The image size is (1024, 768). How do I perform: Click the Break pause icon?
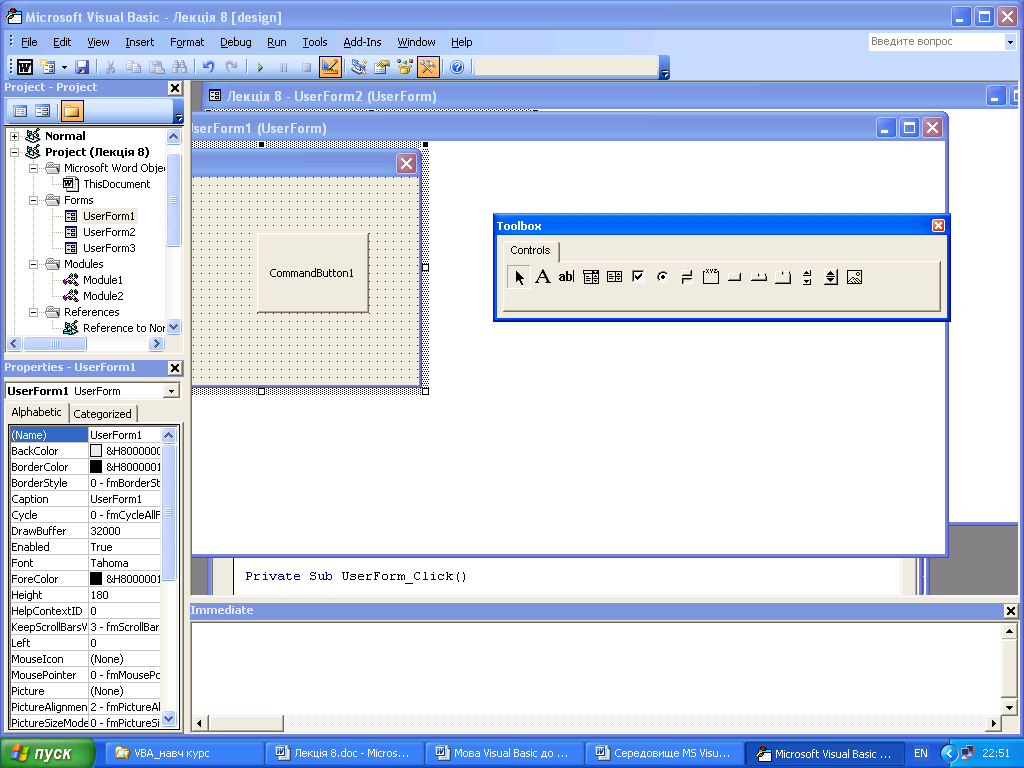coord(283,67)
